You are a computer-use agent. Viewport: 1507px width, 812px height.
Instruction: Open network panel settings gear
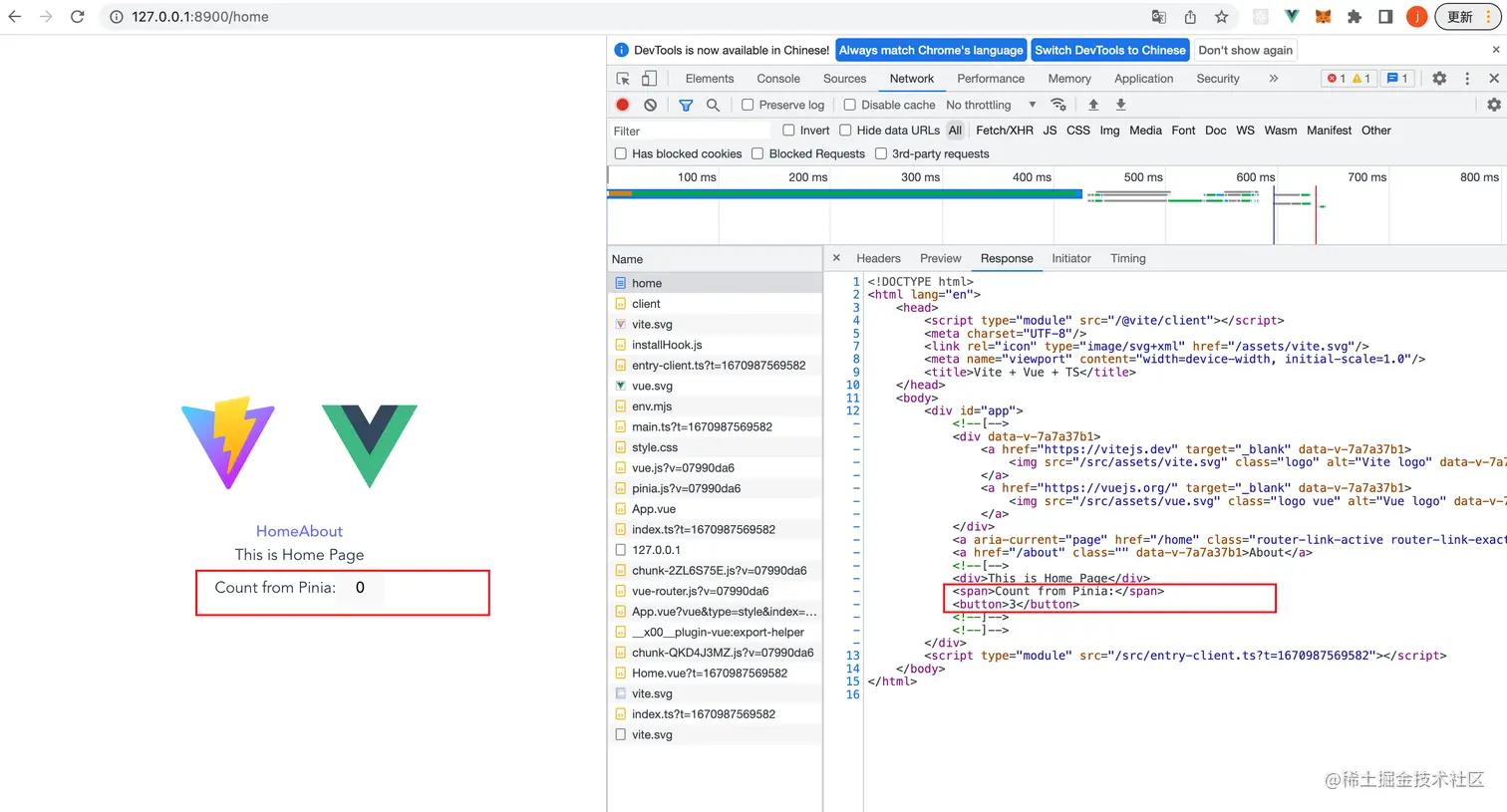click(1493, 105)
